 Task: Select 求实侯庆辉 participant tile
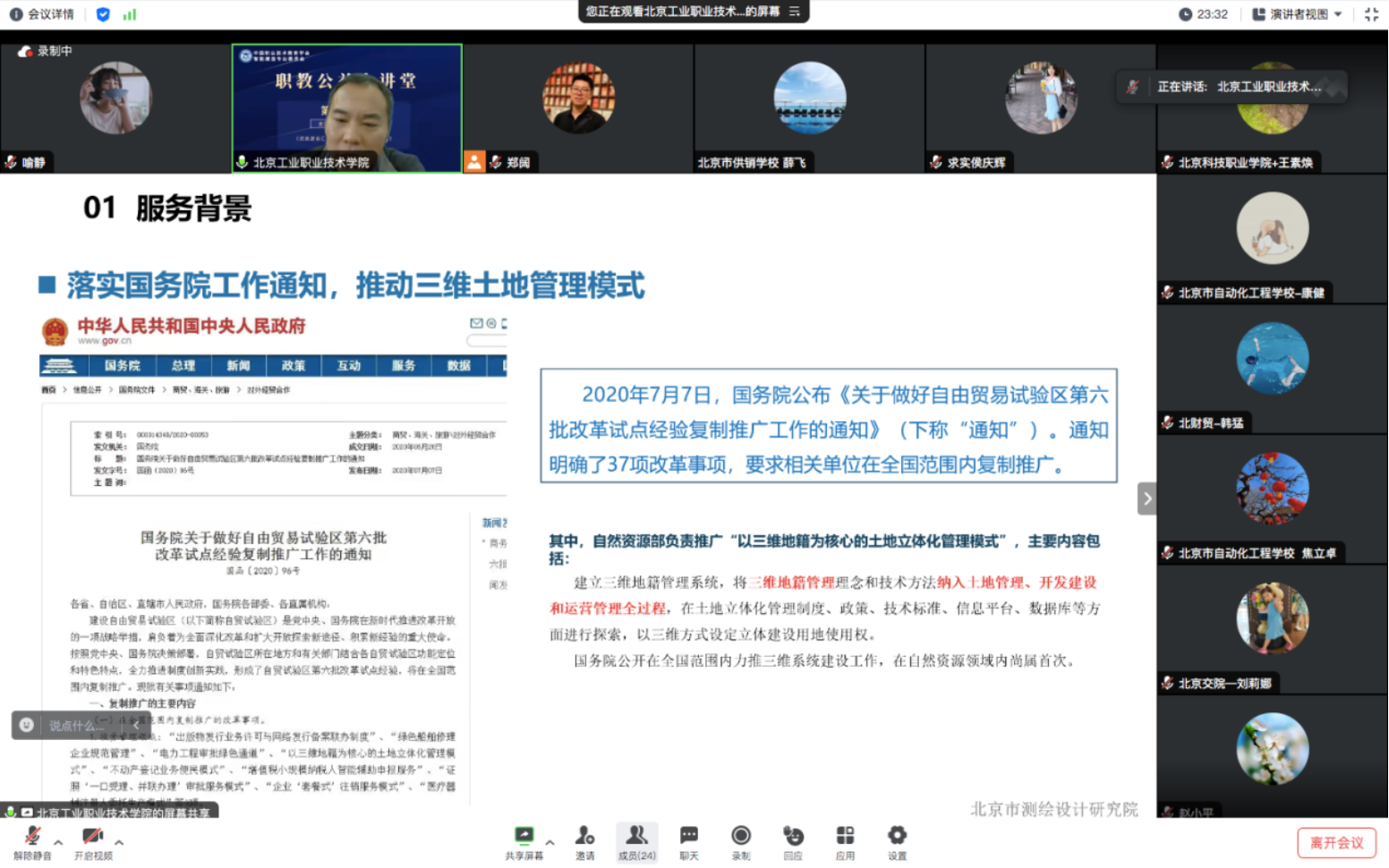click(x=1041, y=107)
